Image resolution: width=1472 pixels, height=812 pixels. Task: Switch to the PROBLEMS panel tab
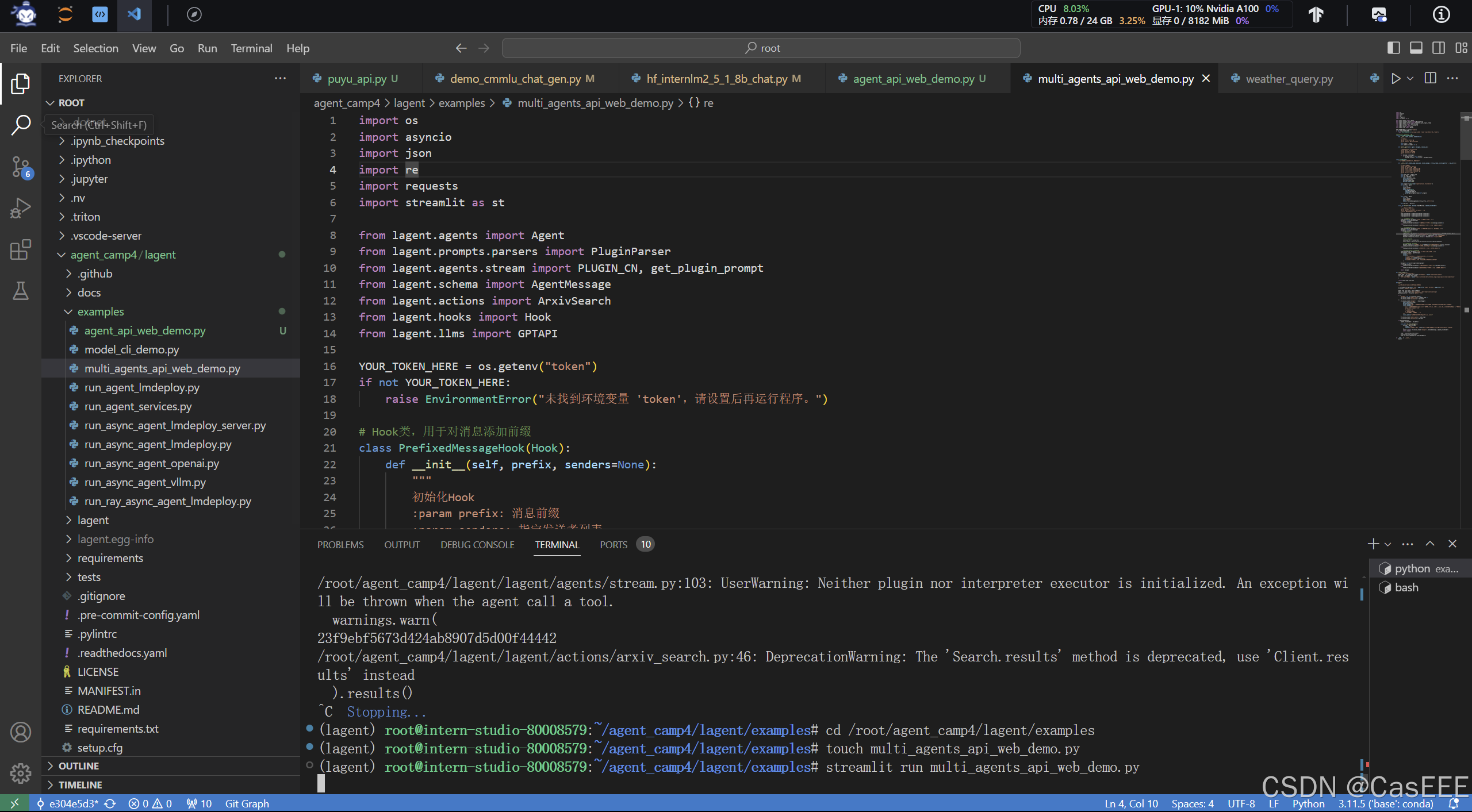(x=340, y=545)
